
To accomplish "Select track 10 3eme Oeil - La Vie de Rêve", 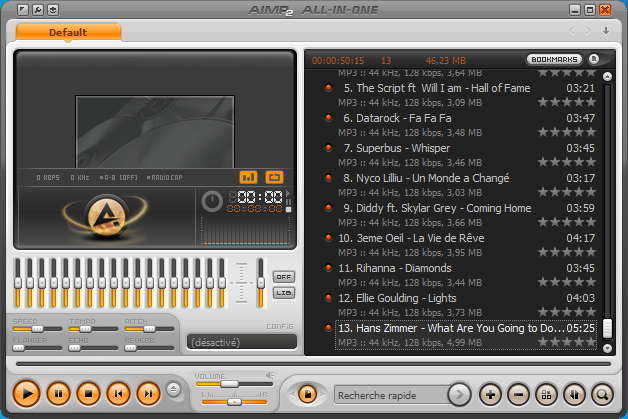I will tap(465, 245).
